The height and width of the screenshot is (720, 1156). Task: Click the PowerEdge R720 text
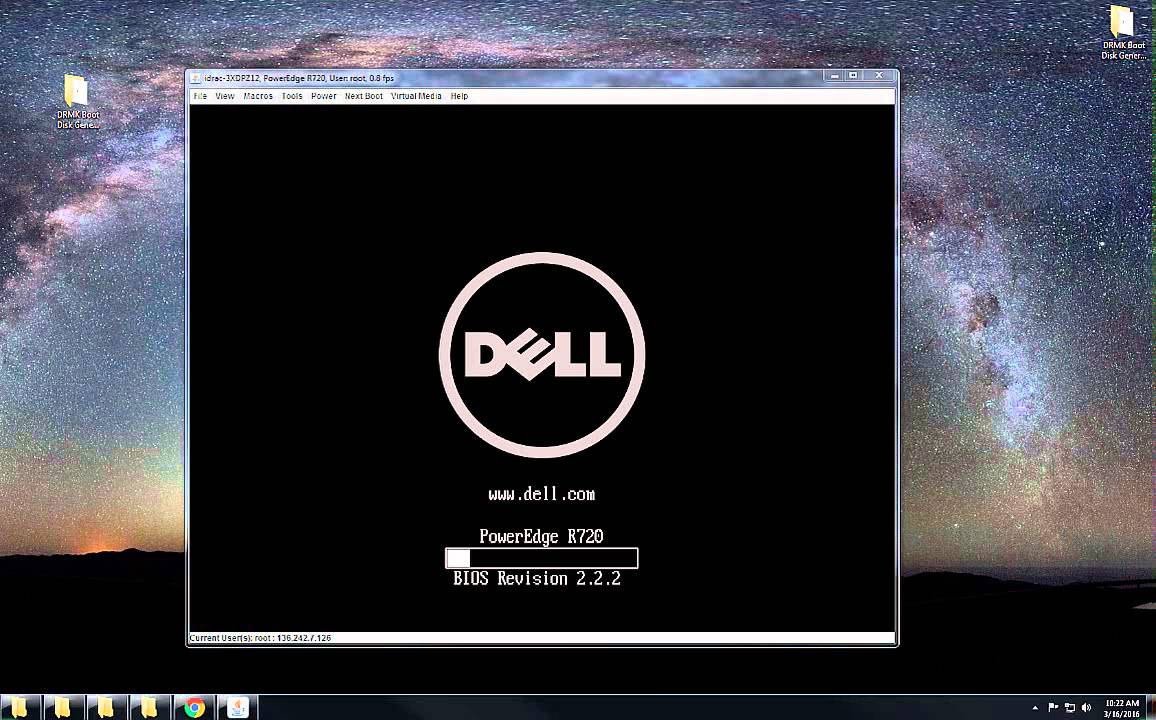(542, 536)
